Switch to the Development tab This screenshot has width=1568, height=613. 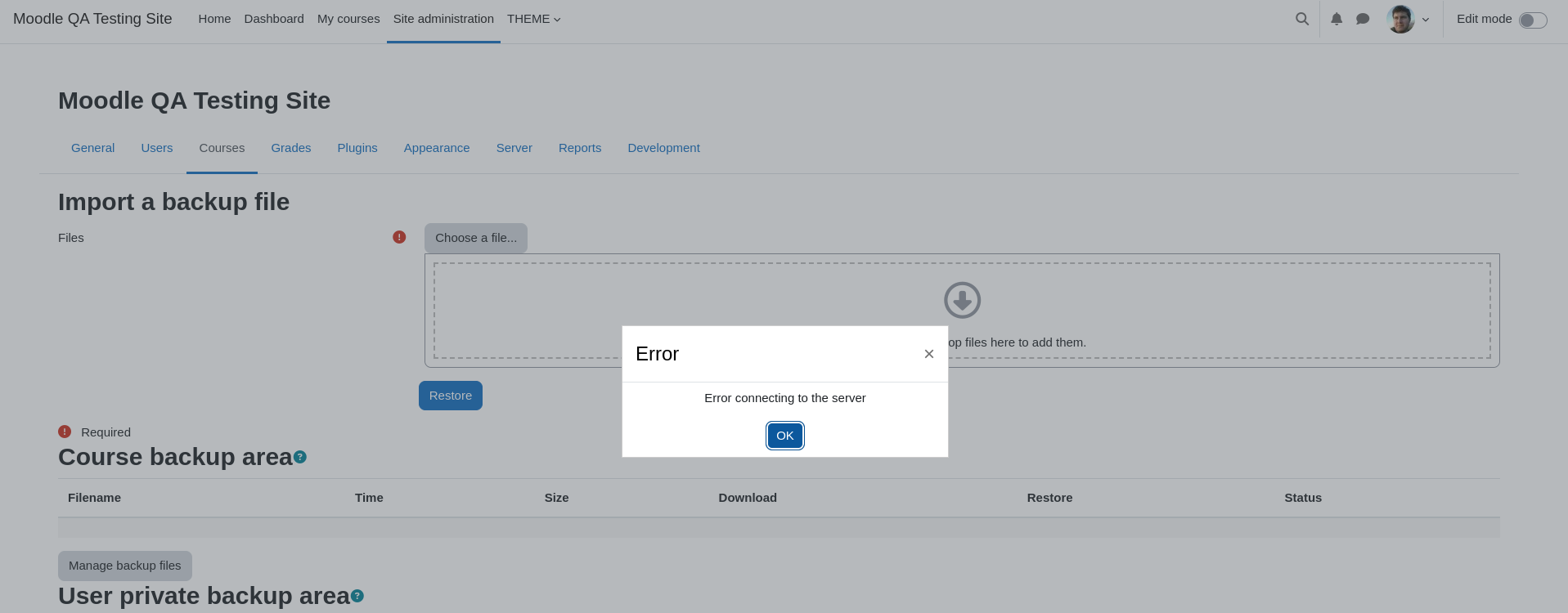tap(664, 148)
